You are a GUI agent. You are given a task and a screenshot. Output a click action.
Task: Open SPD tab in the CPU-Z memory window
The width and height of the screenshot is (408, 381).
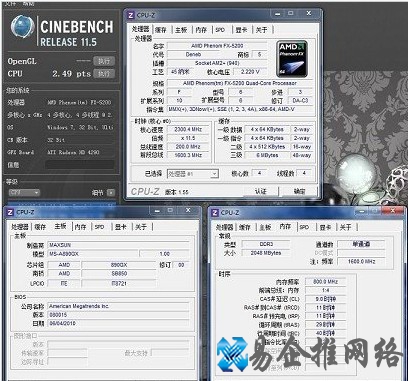coord(304,227)
